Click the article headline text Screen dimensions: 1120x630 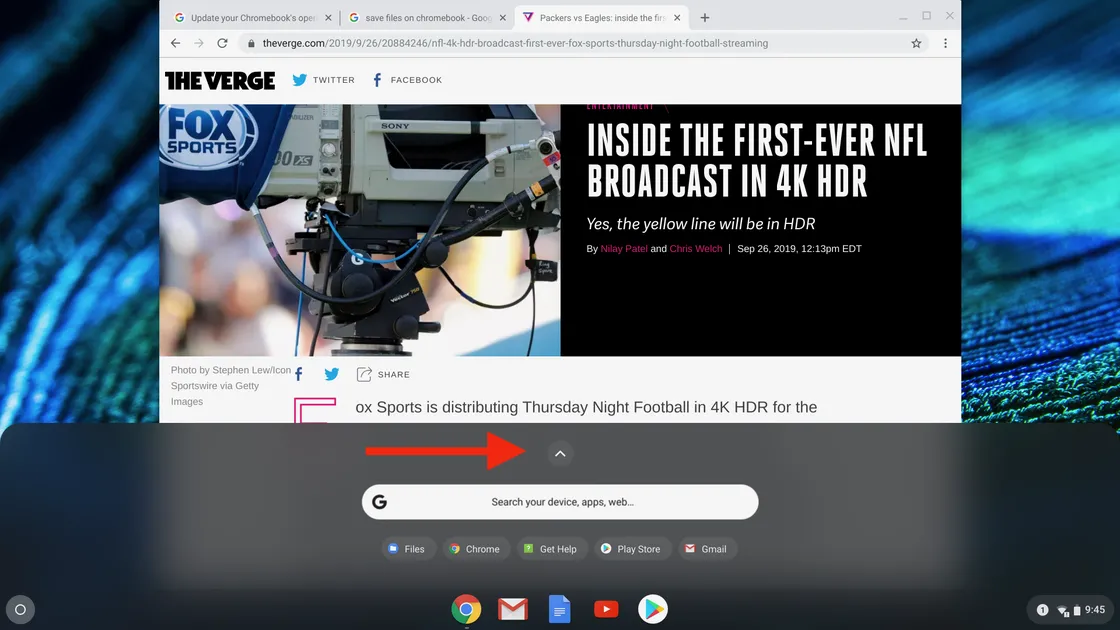pos(756,160)
